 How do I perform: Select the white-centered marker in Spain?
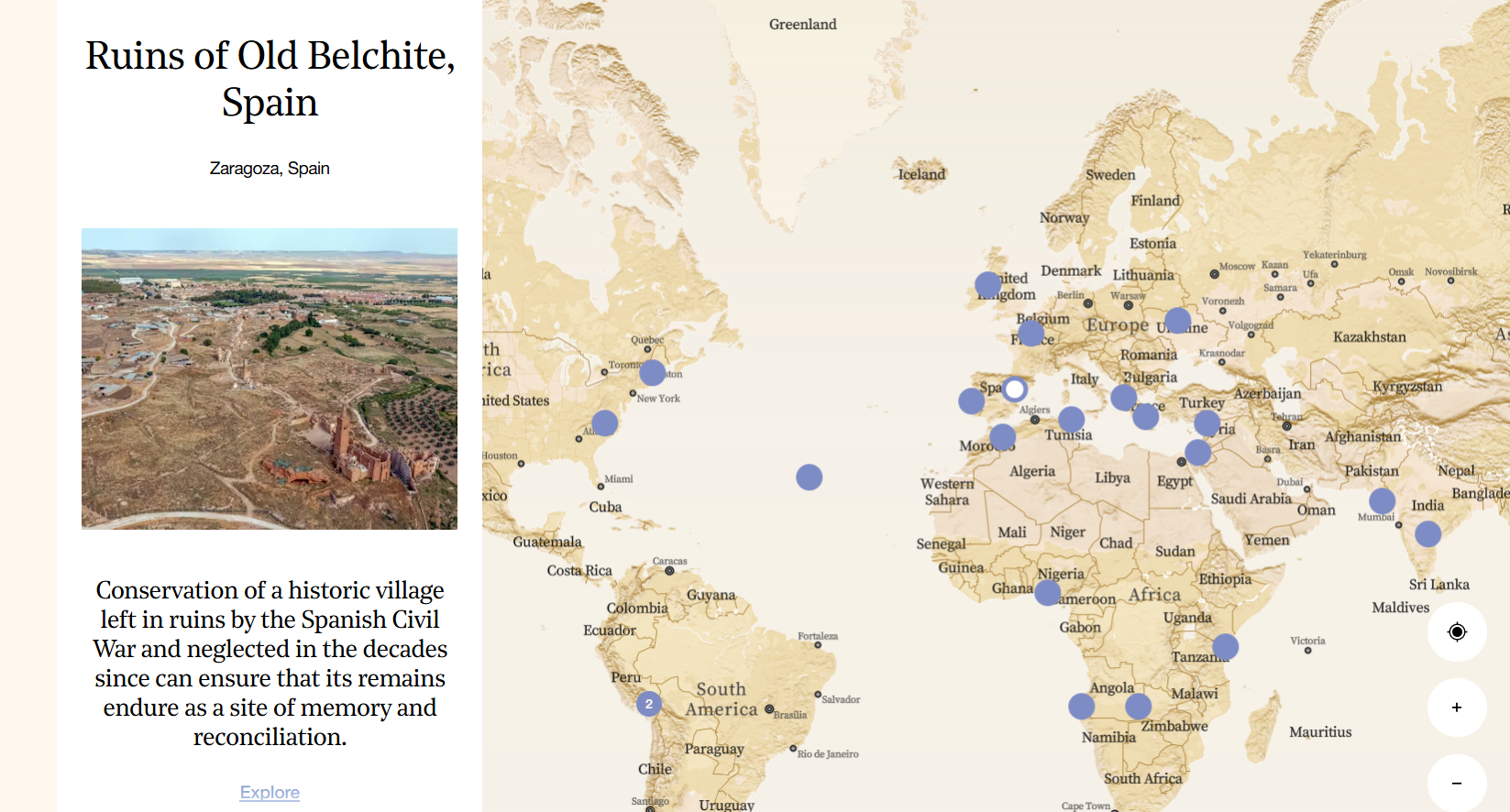coord(1014,390)
